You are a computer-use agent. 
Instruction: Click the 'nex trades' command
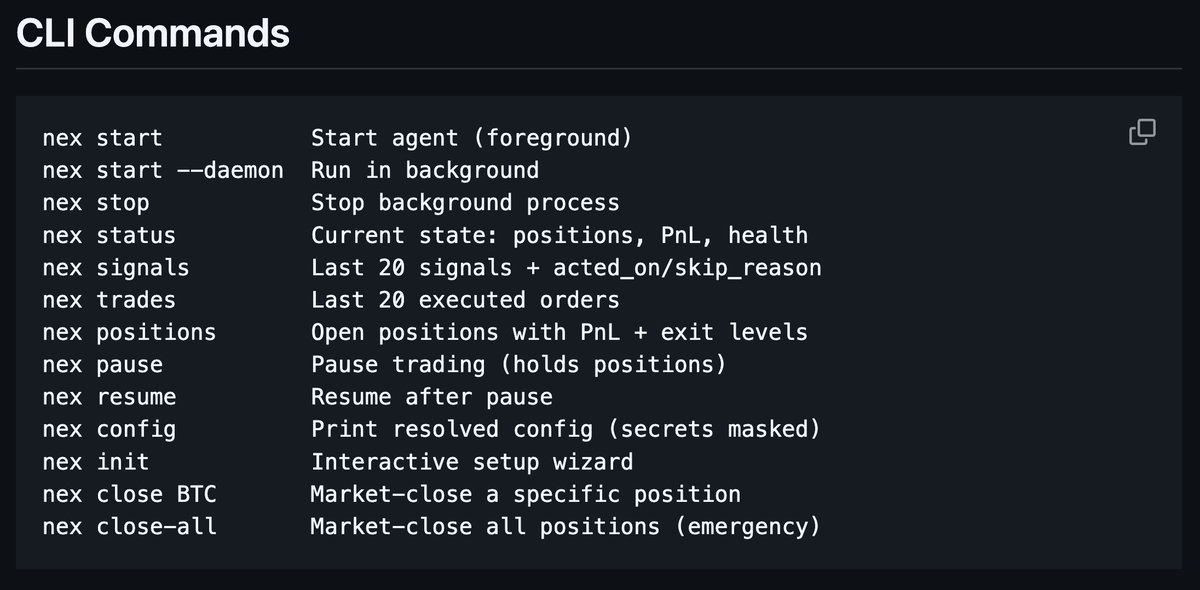pyautogui.click(x=109, y=300)
